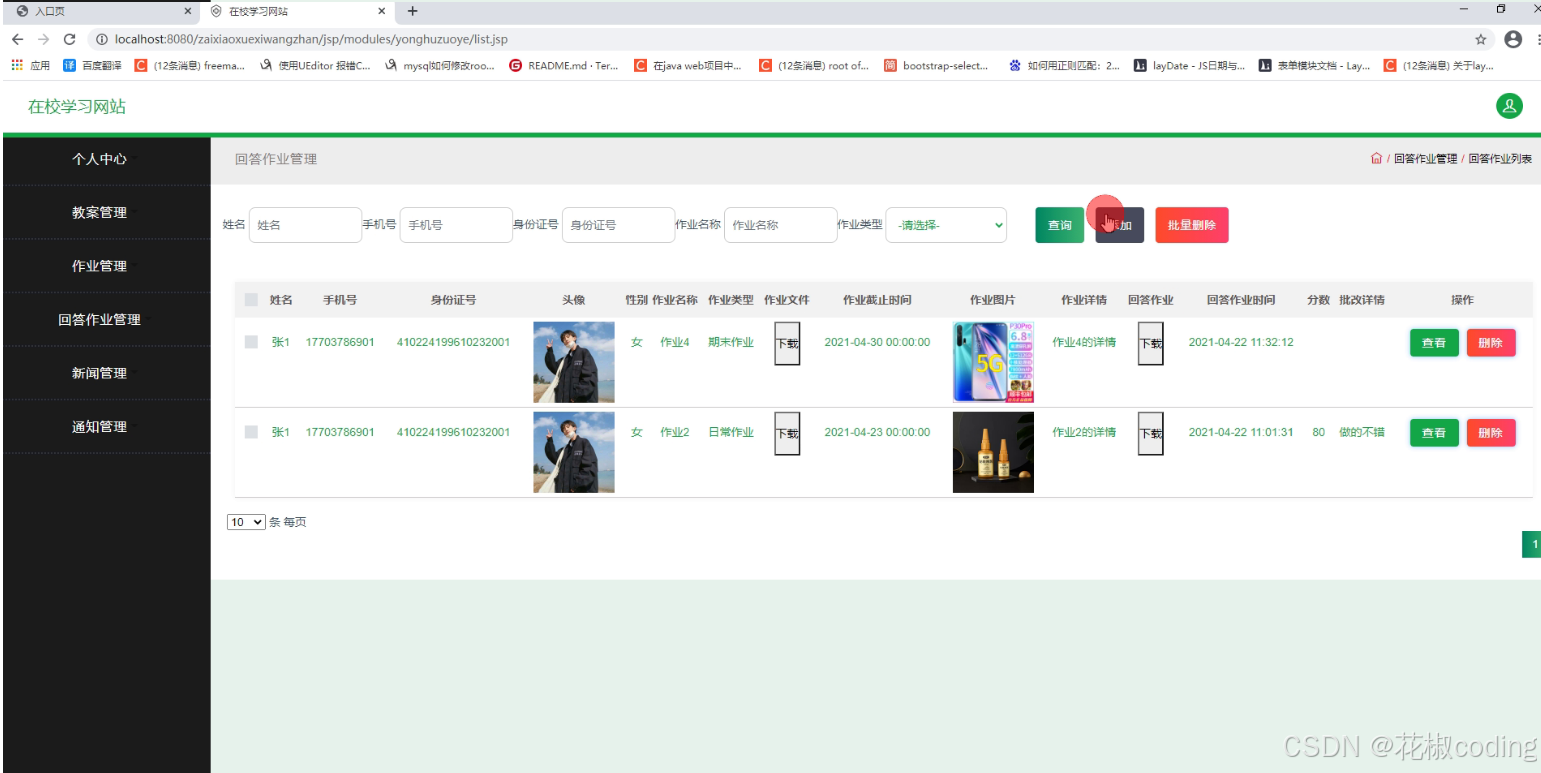Image resolution: width=1541 pixels, height=773 pixels.
Task: Click 删除 for 作业4 row
Action: [x=1491, y=343]
